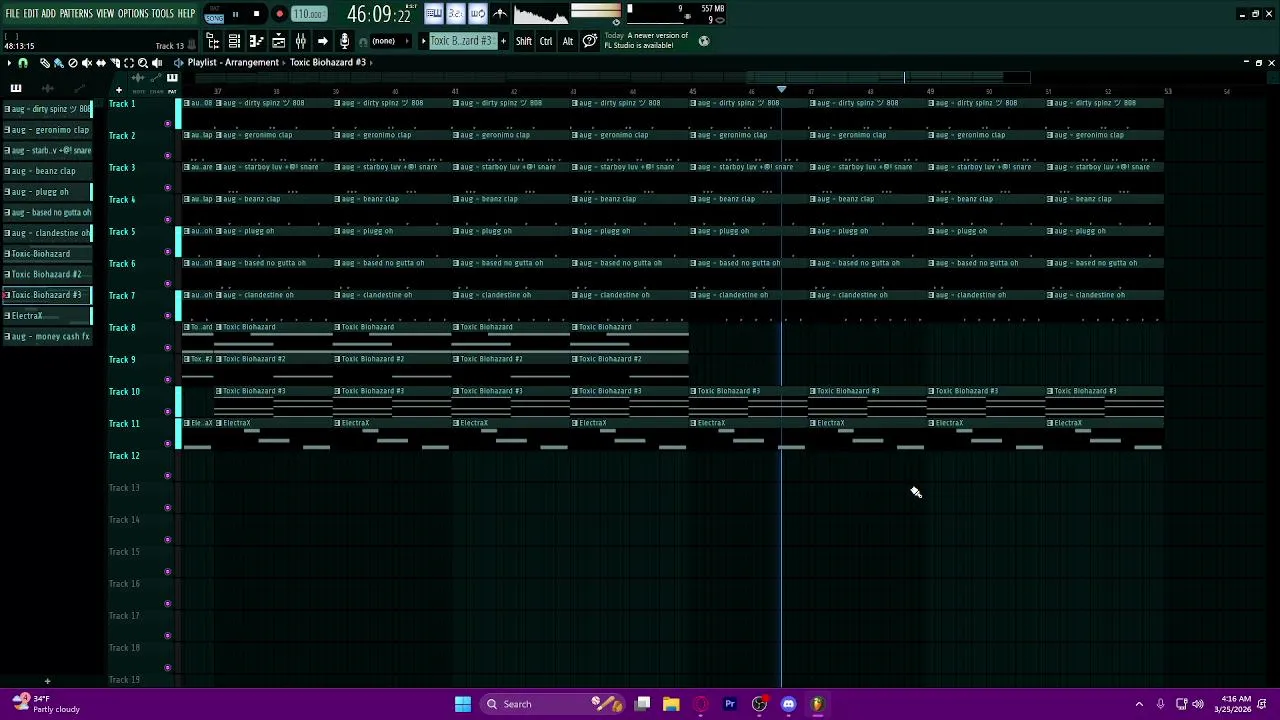1280x720 pixels.
Task: Select the Slice tool in playlist
Action: tap(114, 63)
